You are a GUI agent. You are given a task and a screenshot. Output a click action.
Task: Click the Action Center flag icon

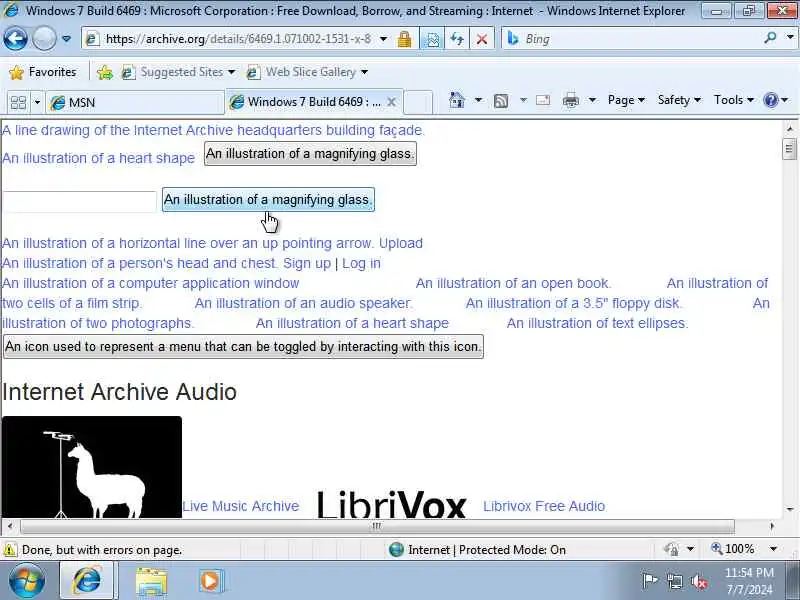(650, 581)
